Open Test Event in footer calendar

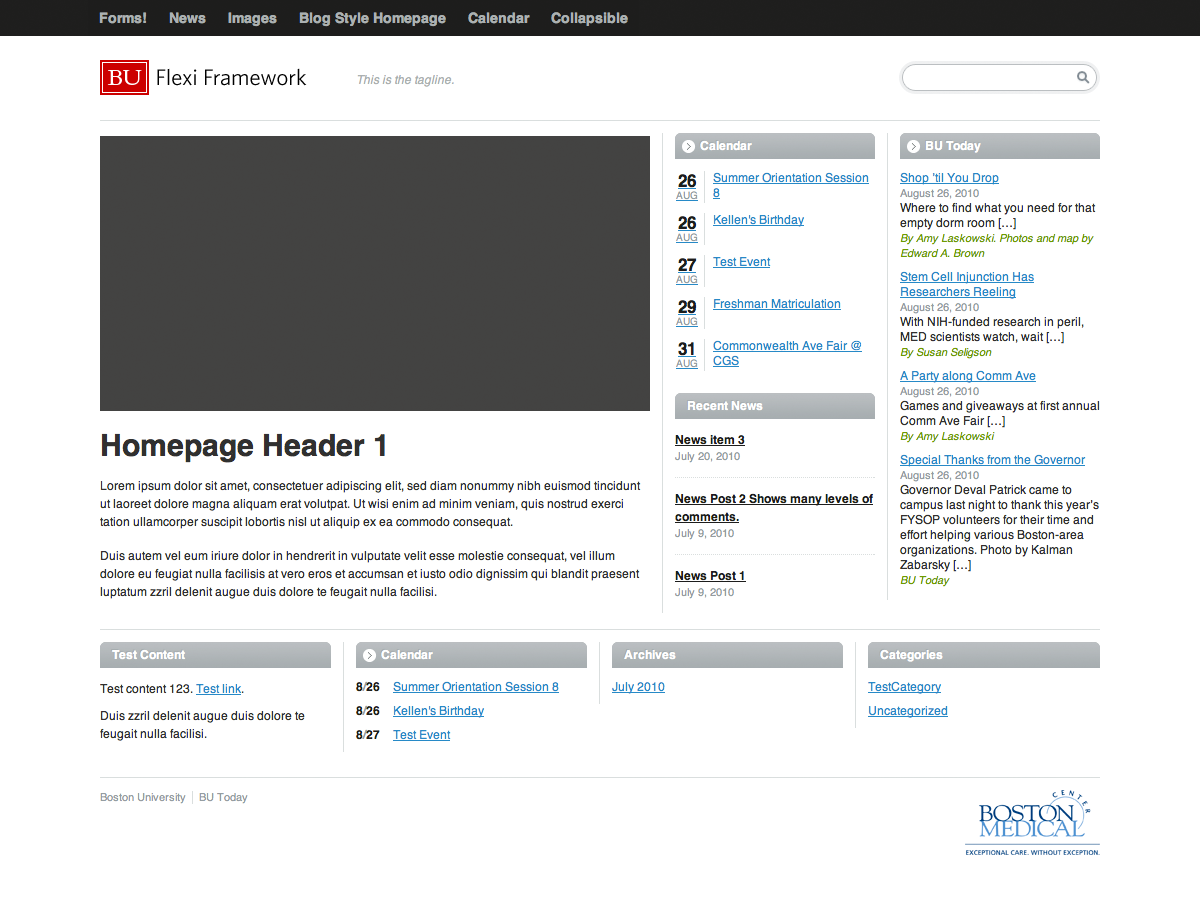click(x=421, y=735)
